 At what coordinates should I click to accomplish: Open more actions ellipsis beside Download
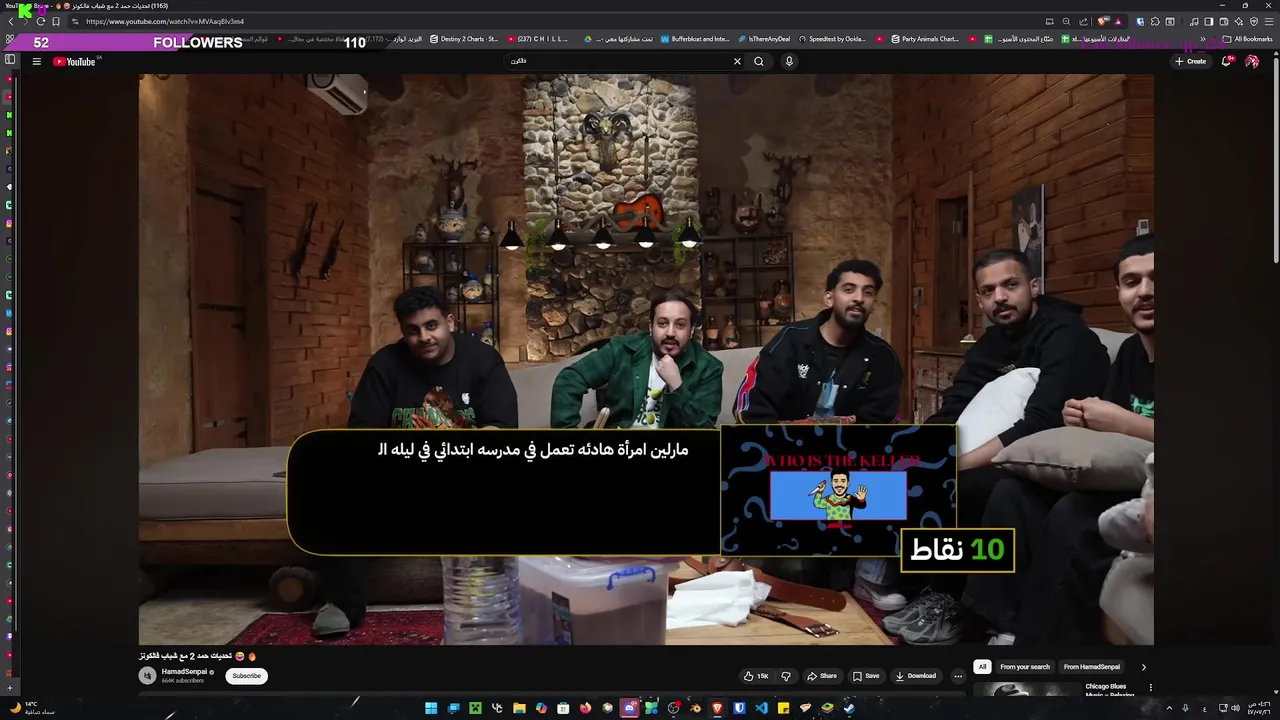(957, 676)
